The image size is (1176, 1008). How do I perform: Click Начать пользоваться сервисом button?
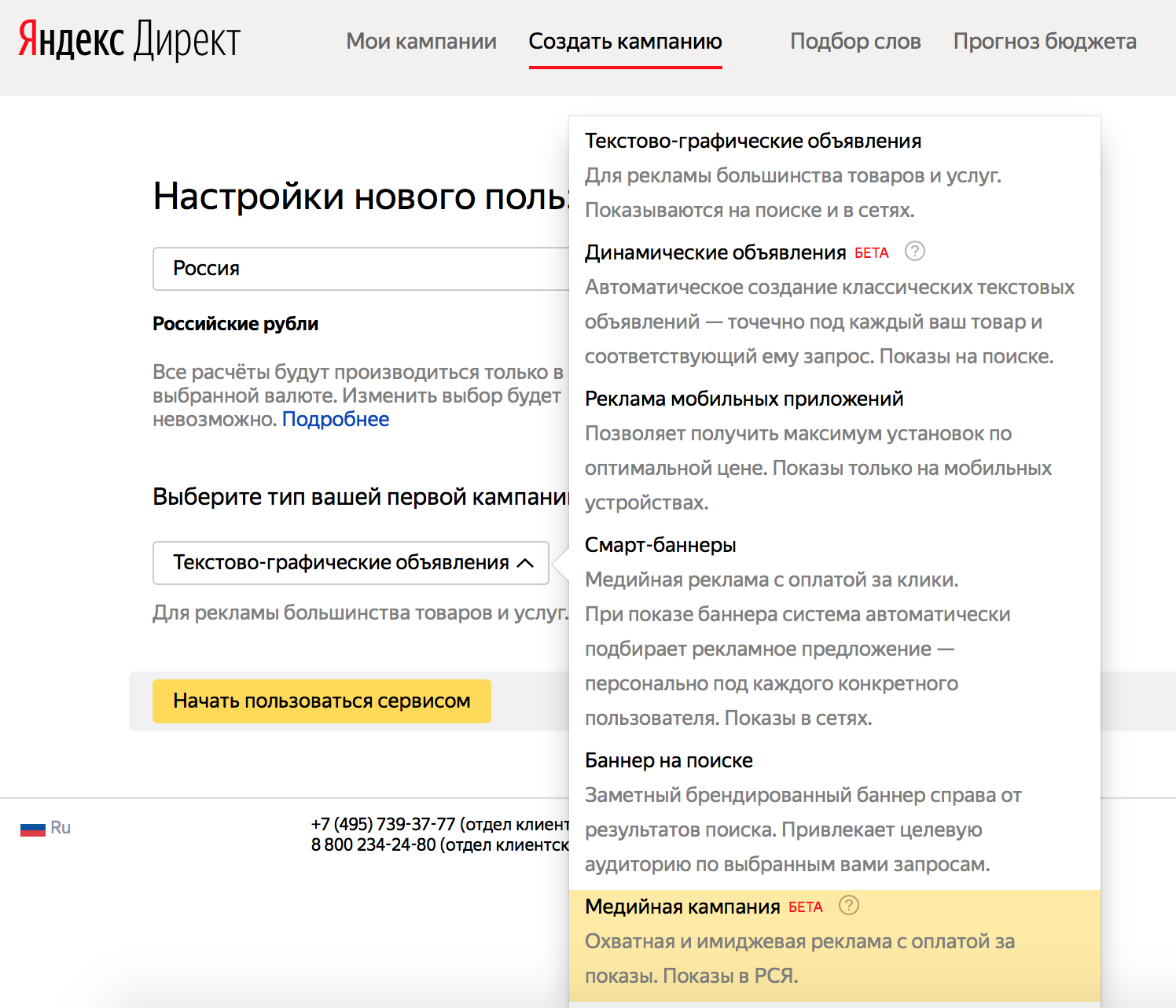pos(322,701)
